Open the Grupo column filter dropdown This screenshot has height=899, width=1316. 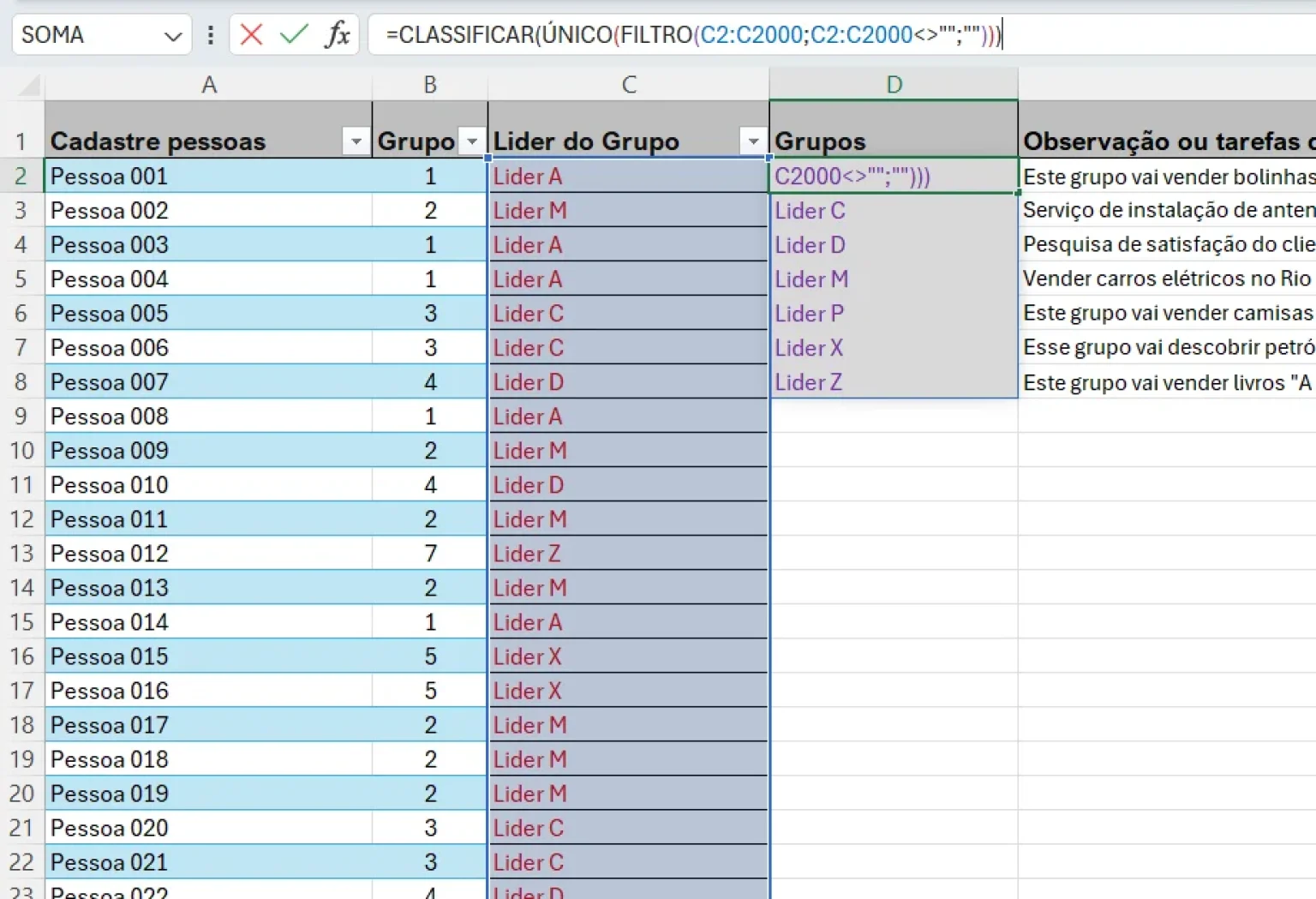pyautogui.click(x=472, y=141)
